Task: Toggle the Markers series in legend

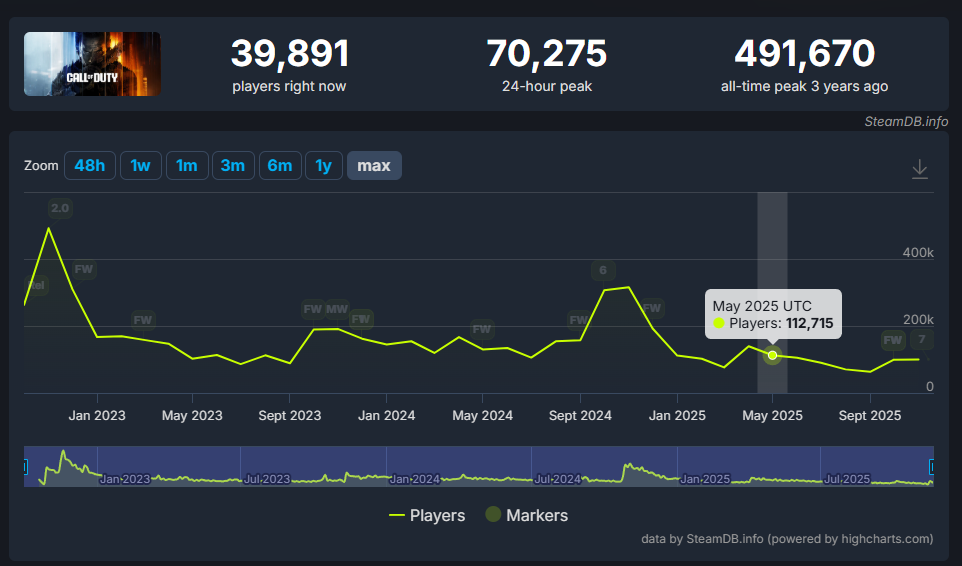Action: [x=526, y=516]
